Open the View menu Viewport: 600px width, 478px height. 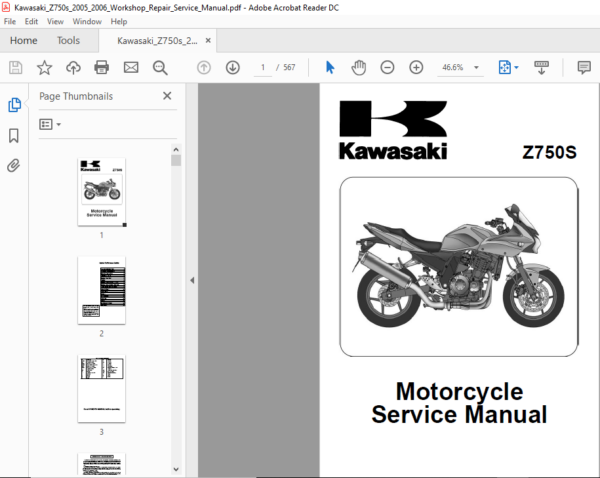coord(55,21)
